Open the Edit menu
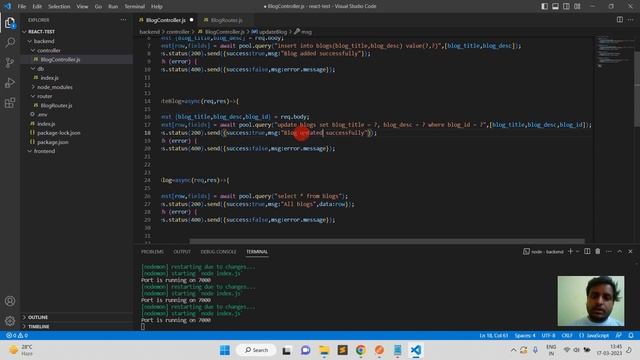The height and width of the screenshot is (360, 640). pyautogui.click(x=37, y=6)
